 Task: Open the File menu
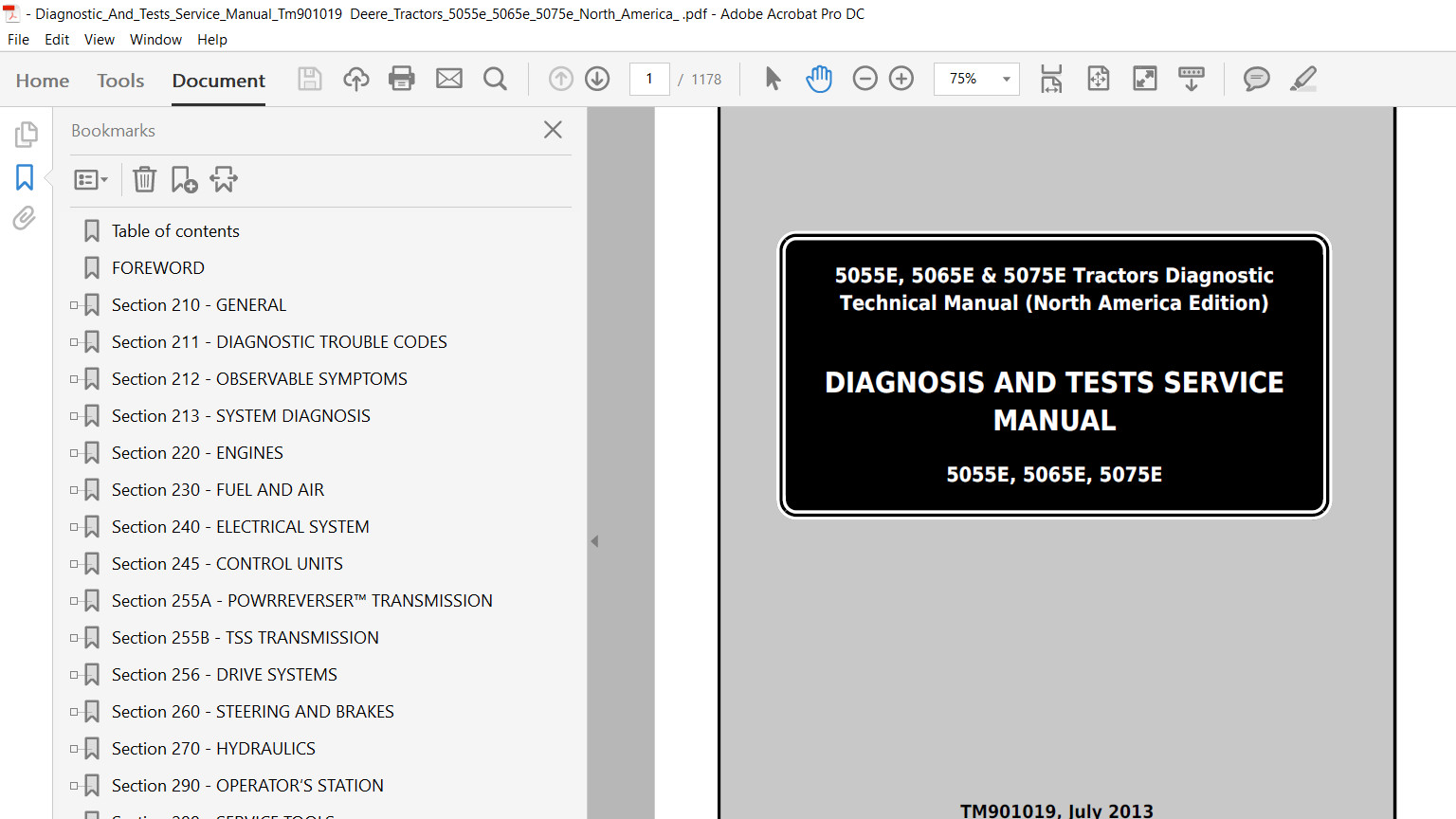(x=18, y=40)
